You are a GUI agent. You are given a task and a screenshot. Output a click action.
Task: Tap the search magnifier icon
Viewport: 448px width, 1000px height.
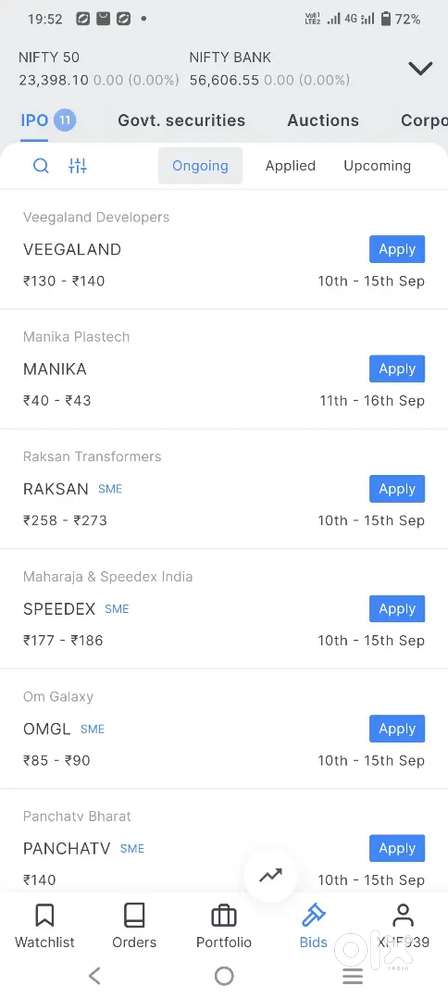[x=41, y=166]
